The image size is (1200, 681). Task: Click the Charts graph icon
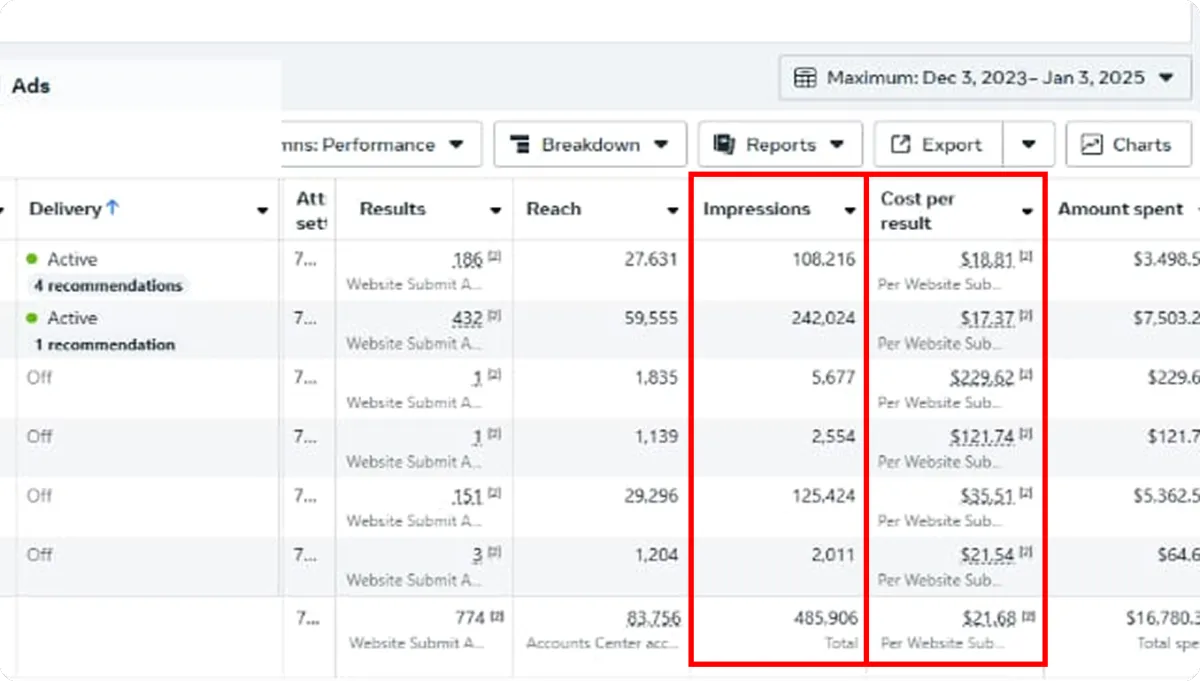[x=1091, y=145]
